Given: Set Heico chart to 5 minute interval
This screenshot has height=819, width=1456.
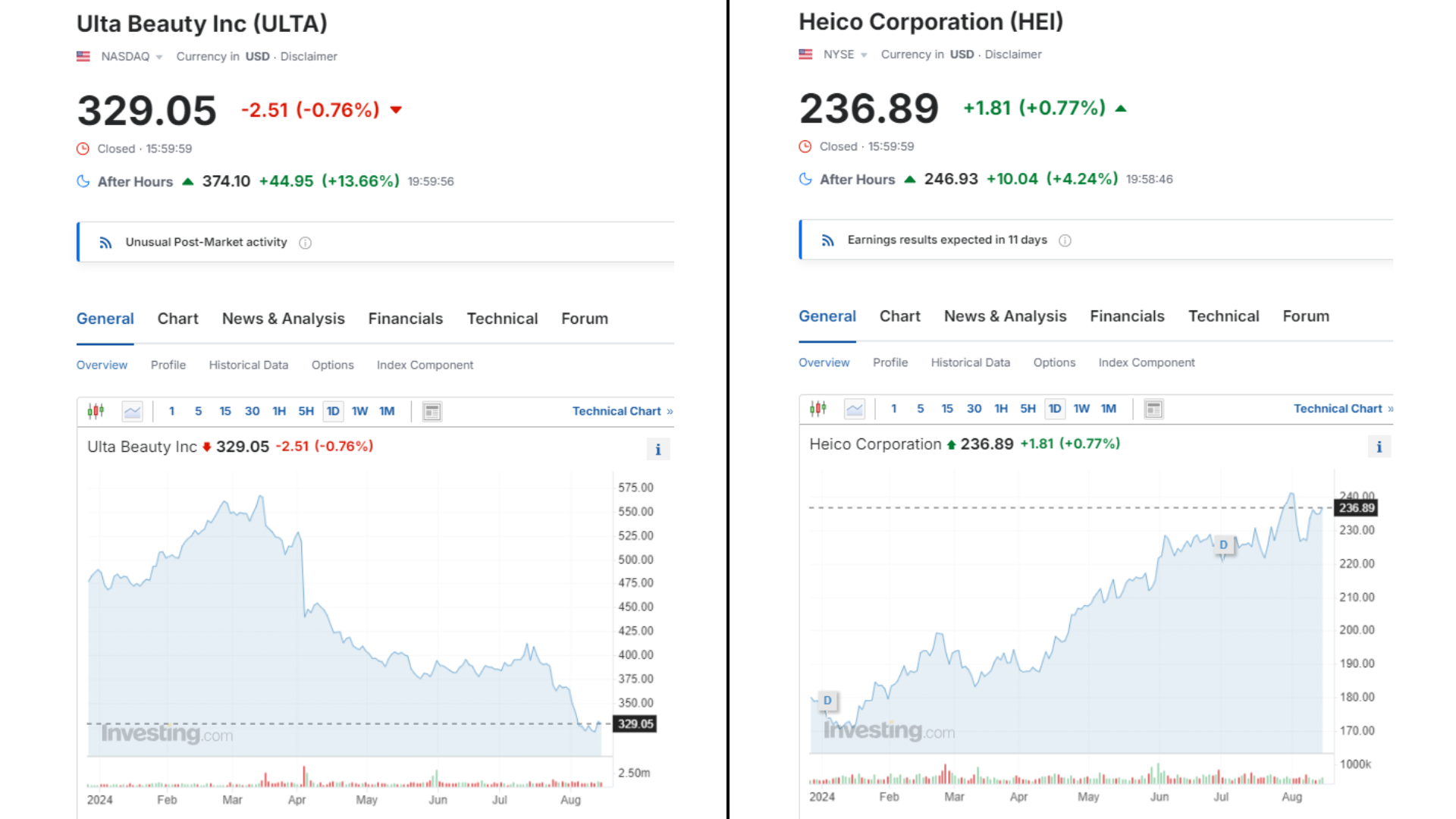Looking at the screenshot, I should pyautogui.click(x=920, y=409).
